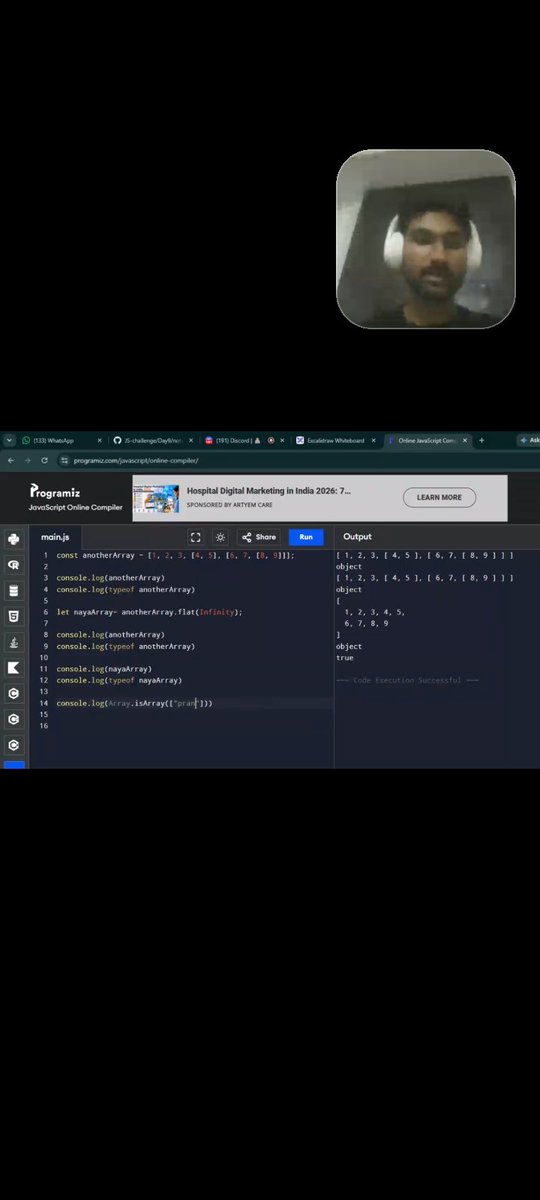Open a new browser tab
The image size is (540, 1200).
coord(481,440)
